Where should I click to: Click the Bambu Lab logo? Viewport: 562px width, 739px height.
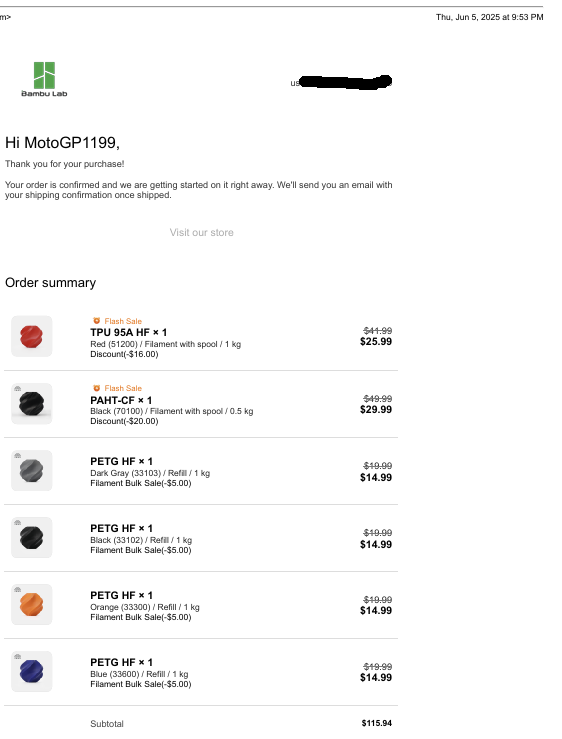pyautogui.click(x=44, y=79)
